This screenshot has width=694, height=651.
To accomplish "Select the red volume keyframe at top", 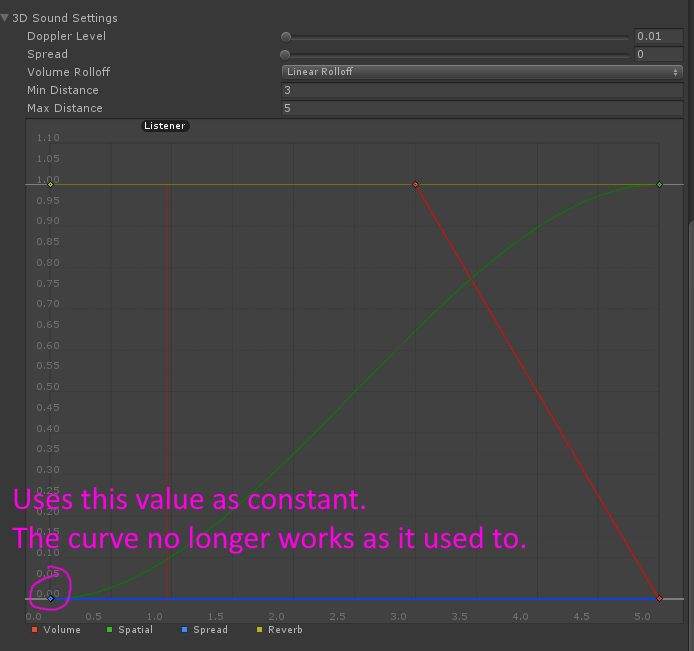I will [x=415, y=184].
